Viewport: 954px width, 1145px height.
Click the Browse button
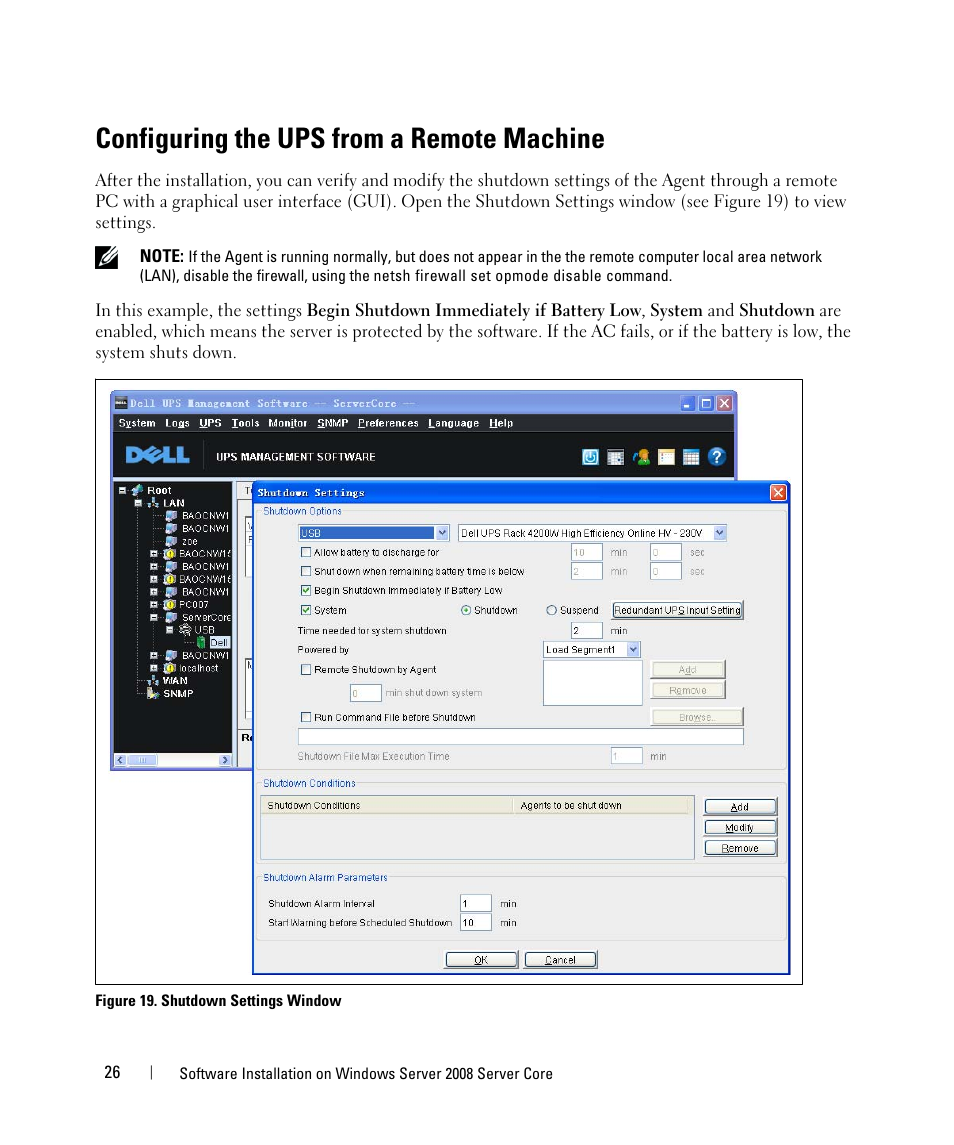(696, 717)
